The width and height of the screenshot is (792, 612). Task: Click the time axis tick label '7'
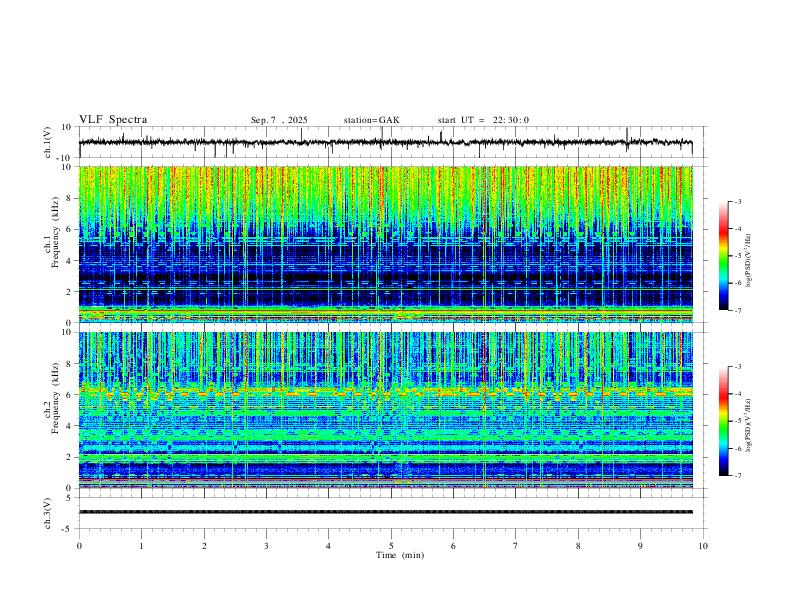point(516,546)
